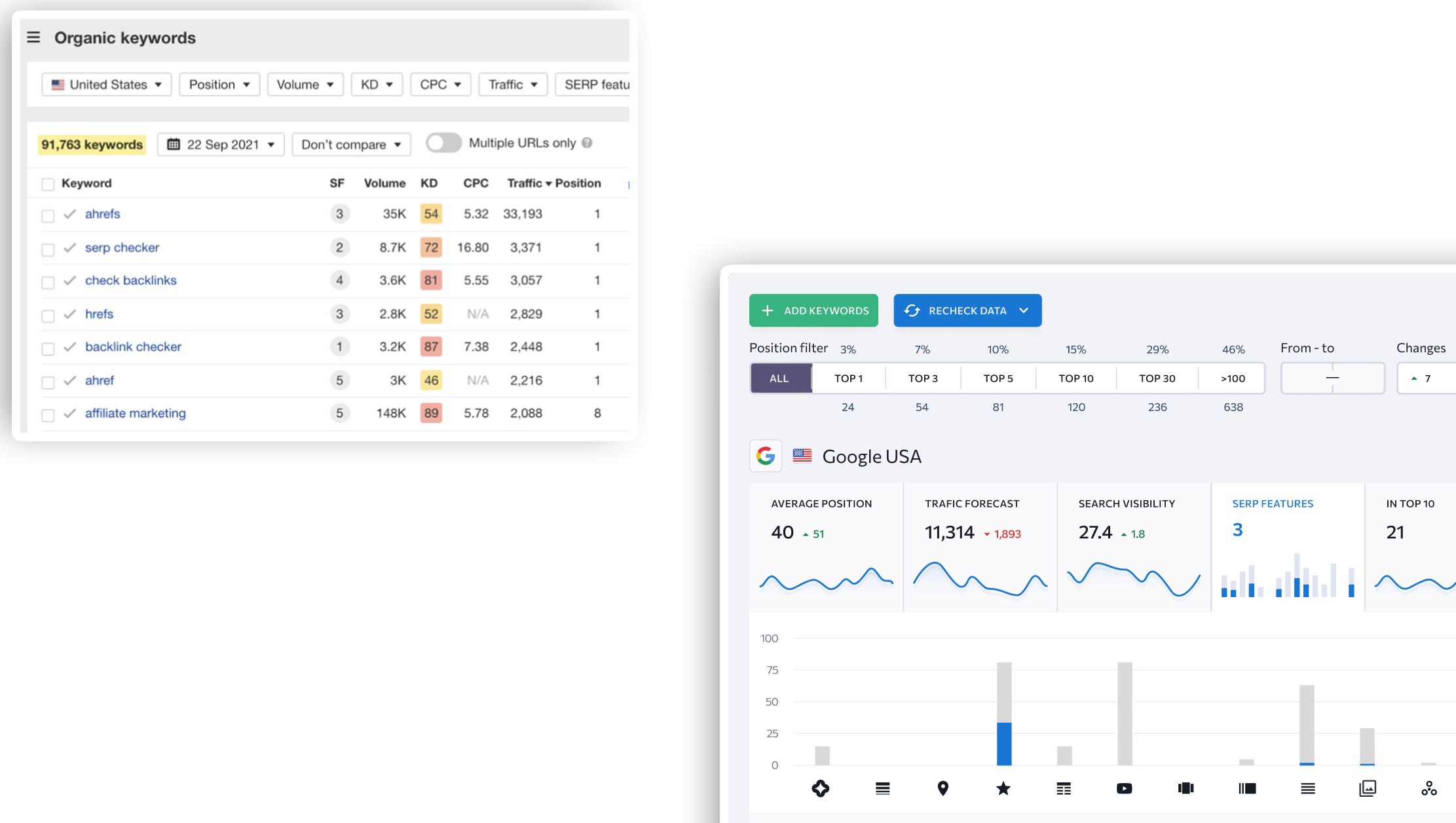Screen dimensions: 1456x823
Task: Click the star ratings SERP feature icon
Action: pos(1003,788)
